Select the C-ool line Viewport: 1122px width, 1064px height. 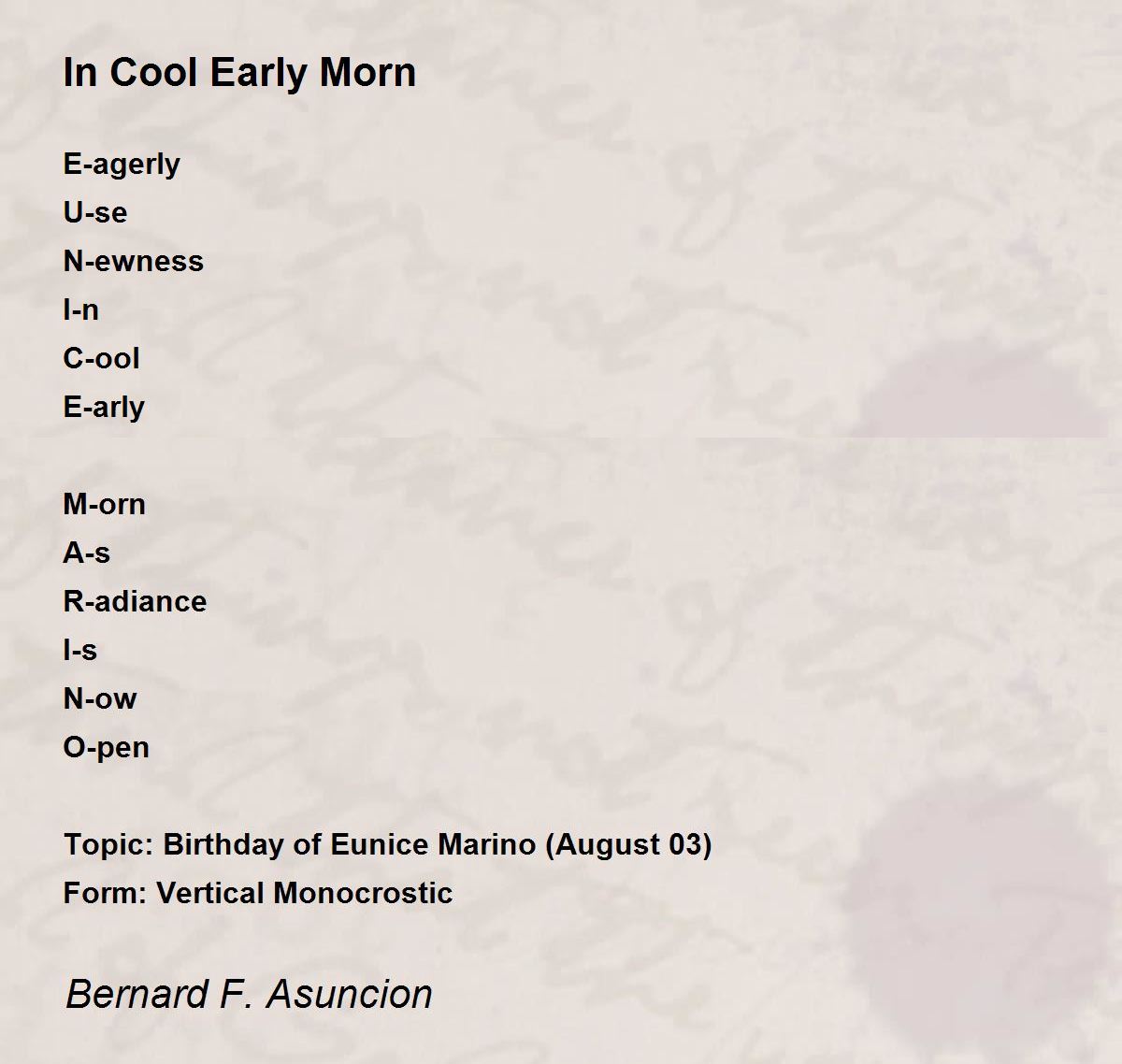tap(102, 358)
